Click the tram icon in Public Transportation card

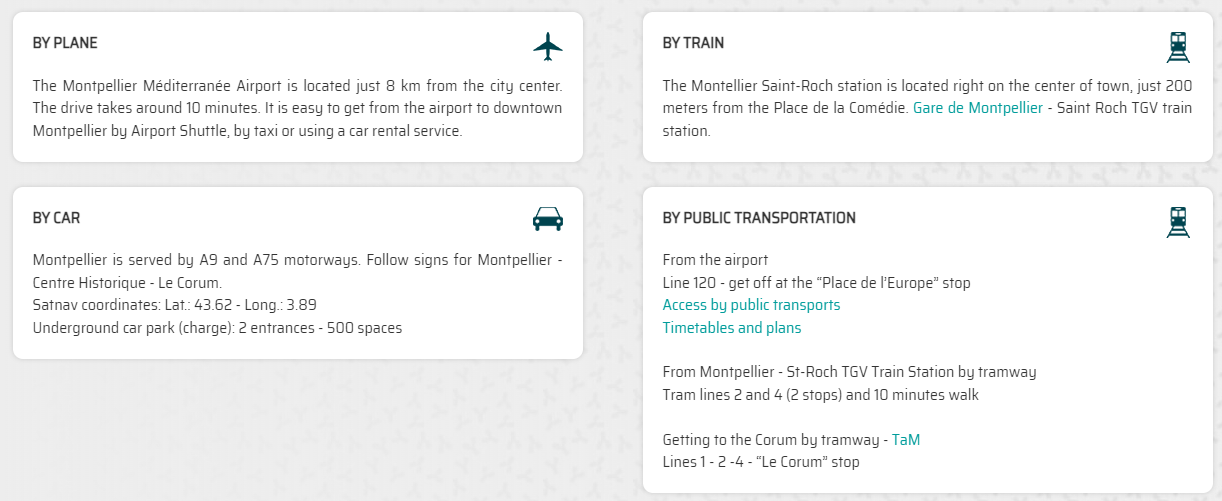(x=1178, y=221)
